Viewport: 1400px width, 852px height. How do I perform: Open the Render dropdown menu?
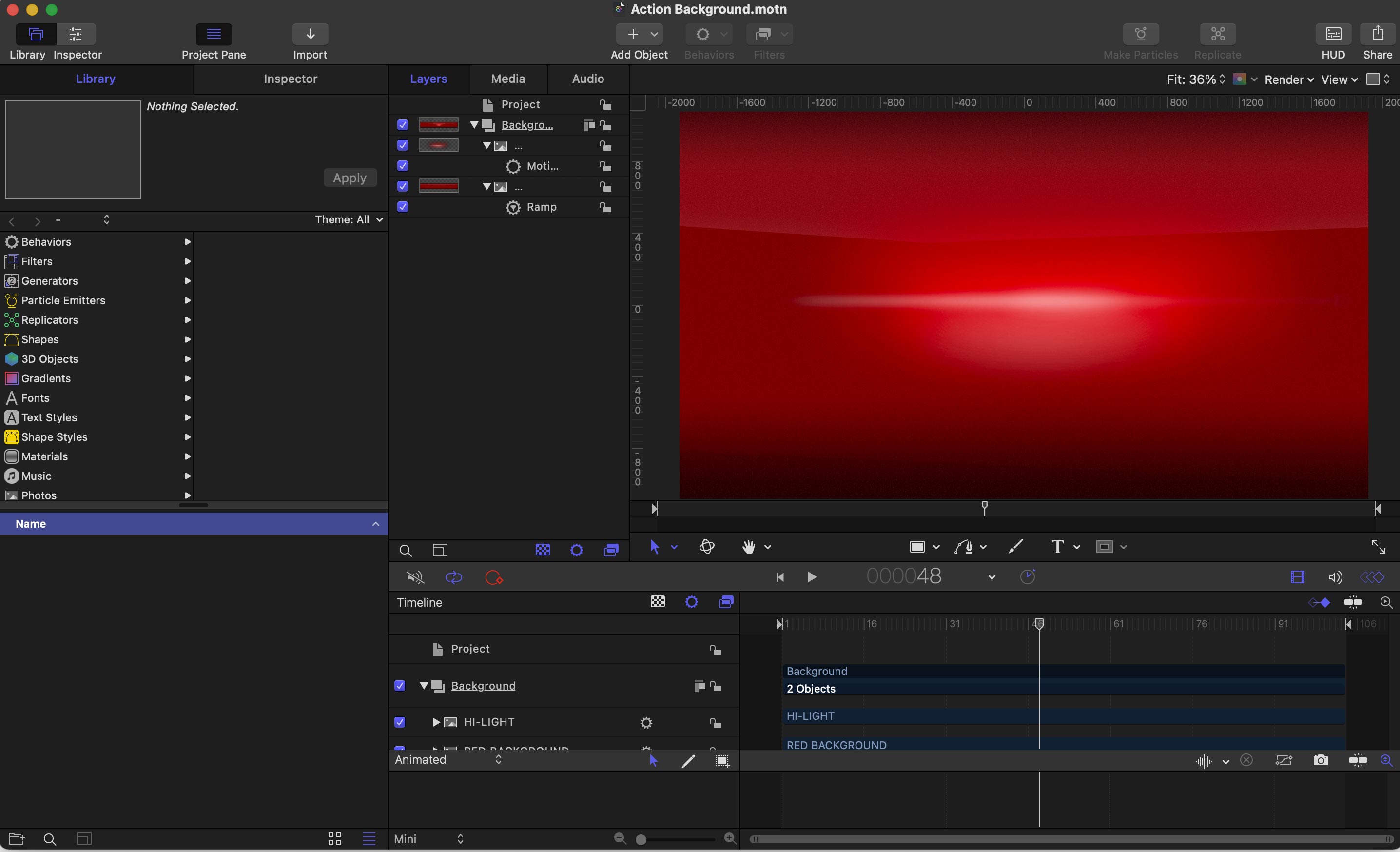pos(1289,79)
